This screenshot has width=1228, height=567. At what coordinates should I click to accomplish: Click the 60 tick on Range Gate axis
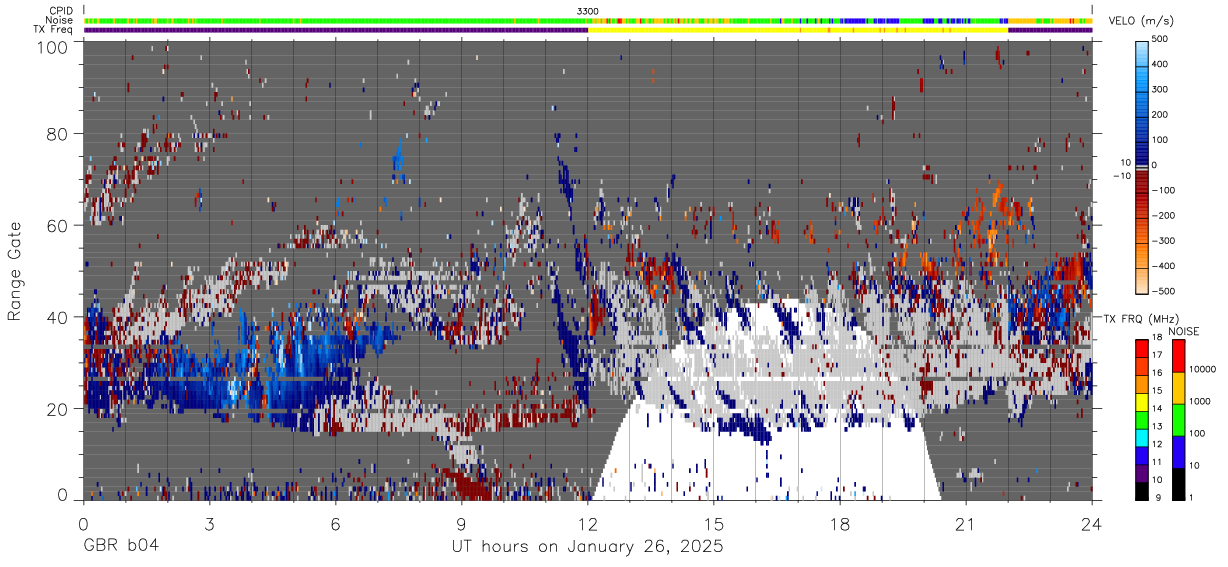(58, 225)
